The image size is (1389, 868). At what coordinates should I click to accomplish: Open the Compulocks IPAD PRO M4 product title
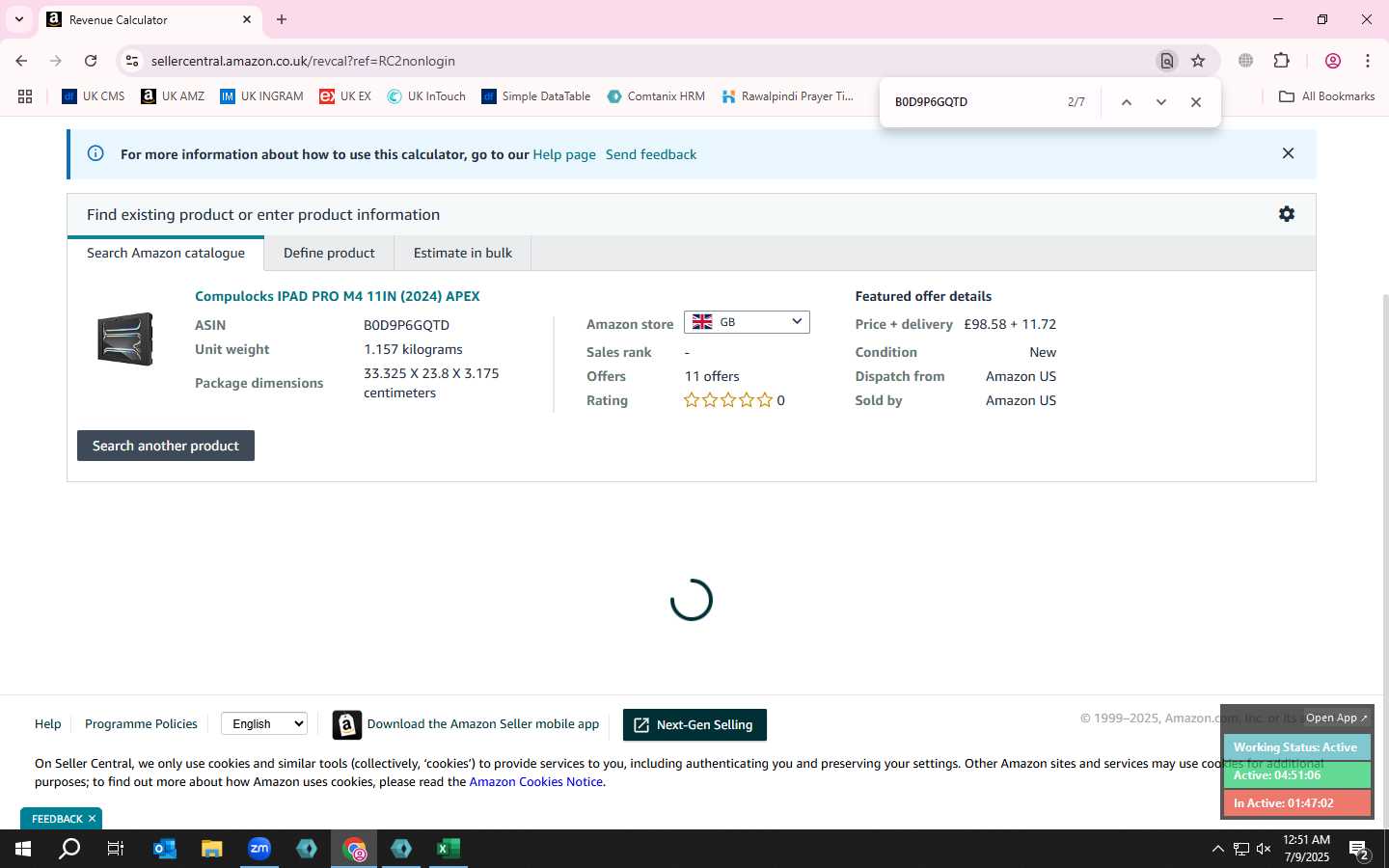tap(338, 296)
